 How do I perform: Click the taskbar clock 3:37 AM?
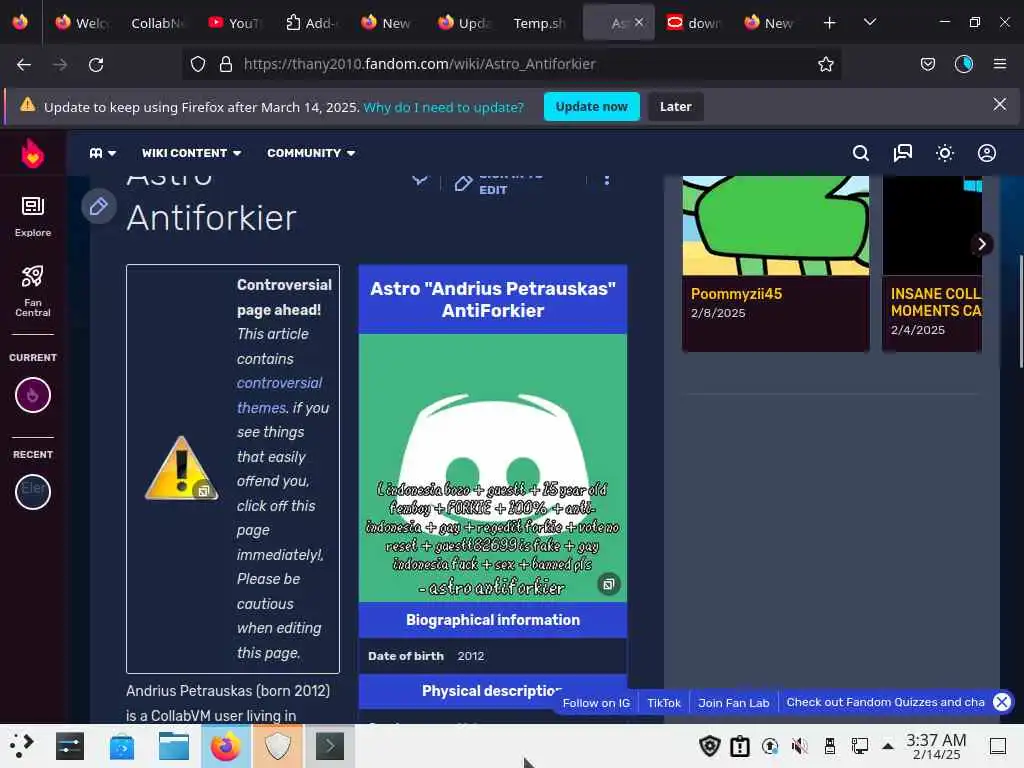click(936, 746)
